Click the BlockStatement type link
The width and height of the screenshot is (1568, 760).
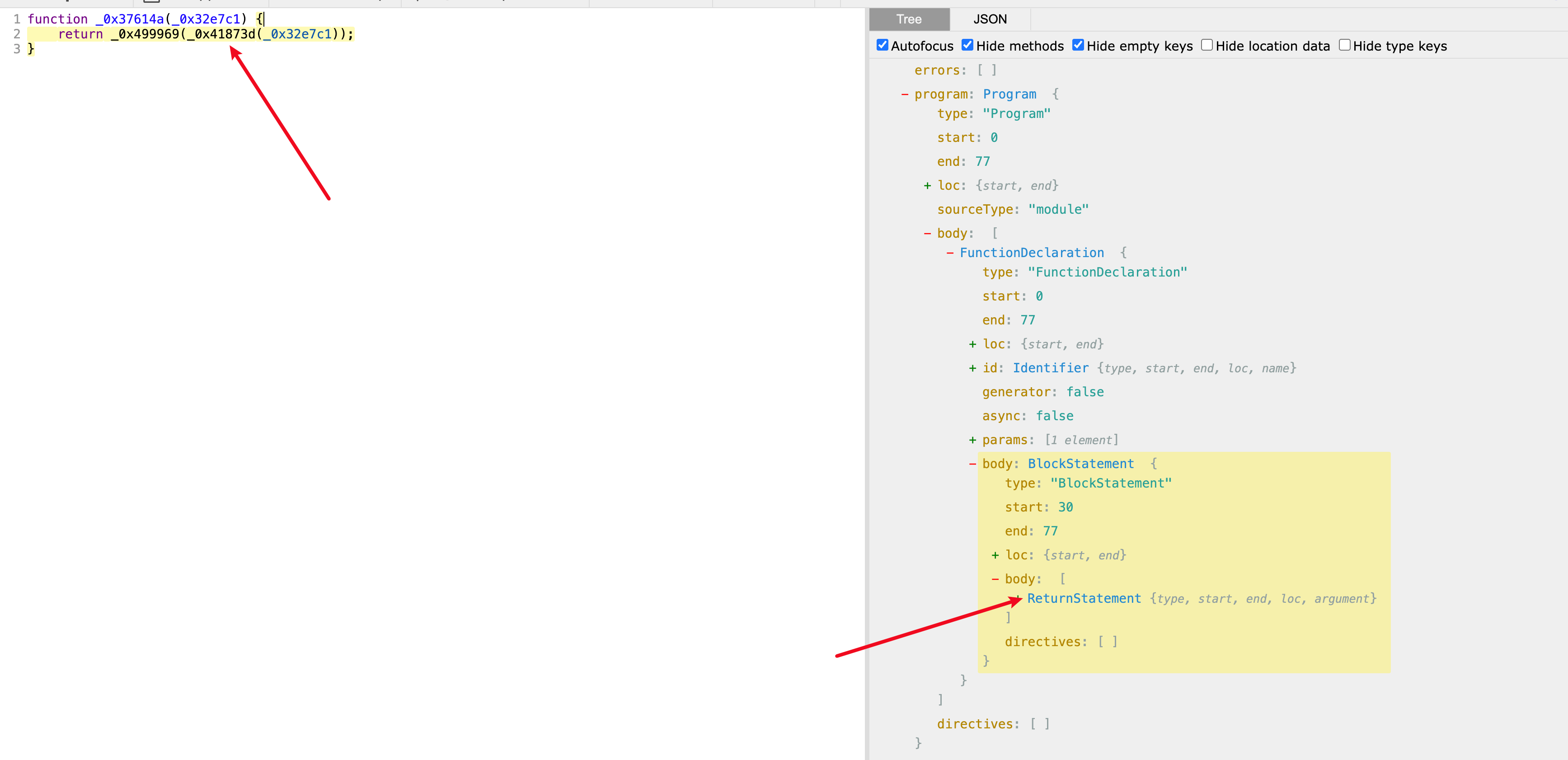(1080, 464)
